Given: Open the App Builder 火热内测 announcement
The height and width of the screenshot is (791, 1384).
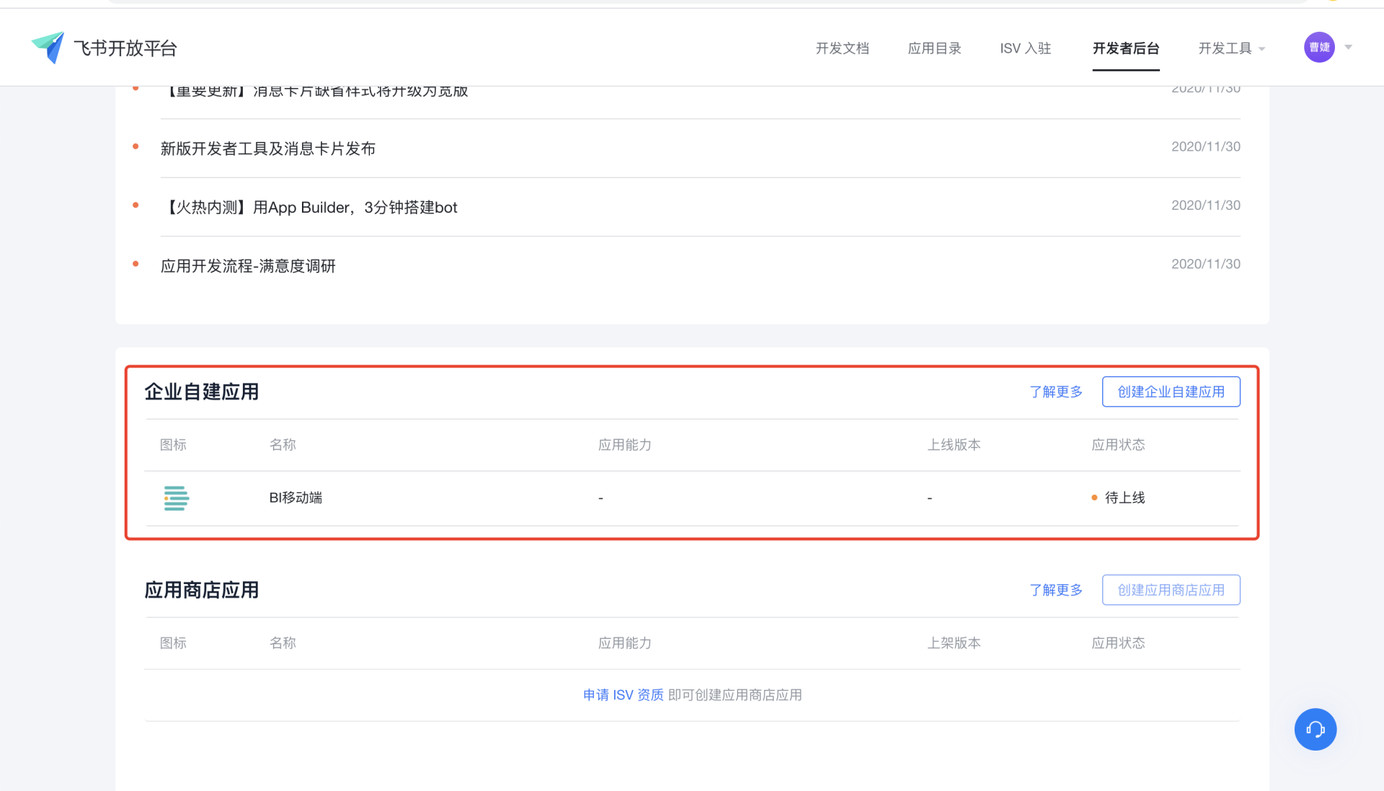Looking at the screenshot, I should [x=309, y=208].
